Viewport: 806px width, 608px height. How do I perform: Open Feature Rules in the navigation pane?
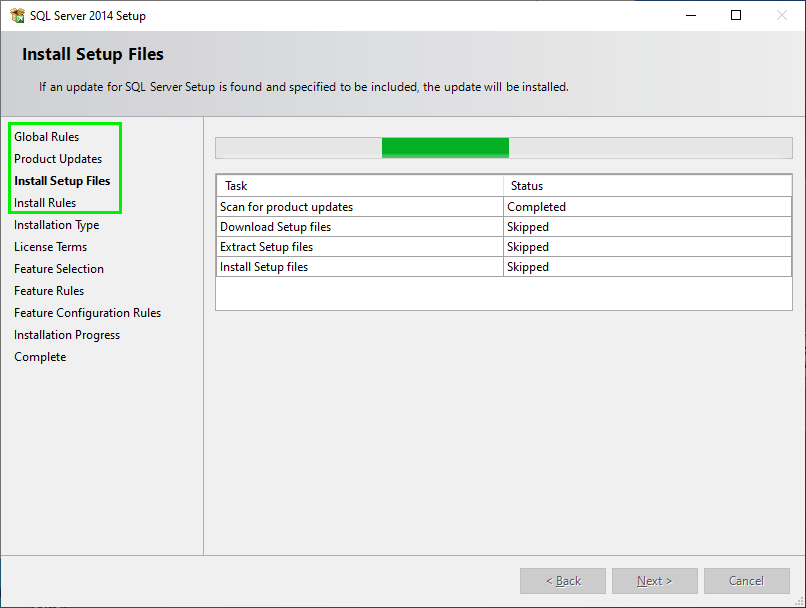(x=49, y=290)
